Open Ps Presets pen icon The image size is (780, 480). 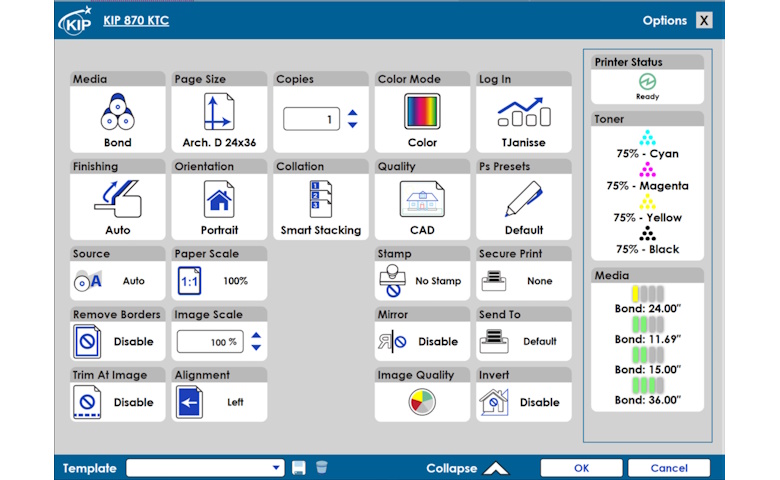(x=524, y=198)
